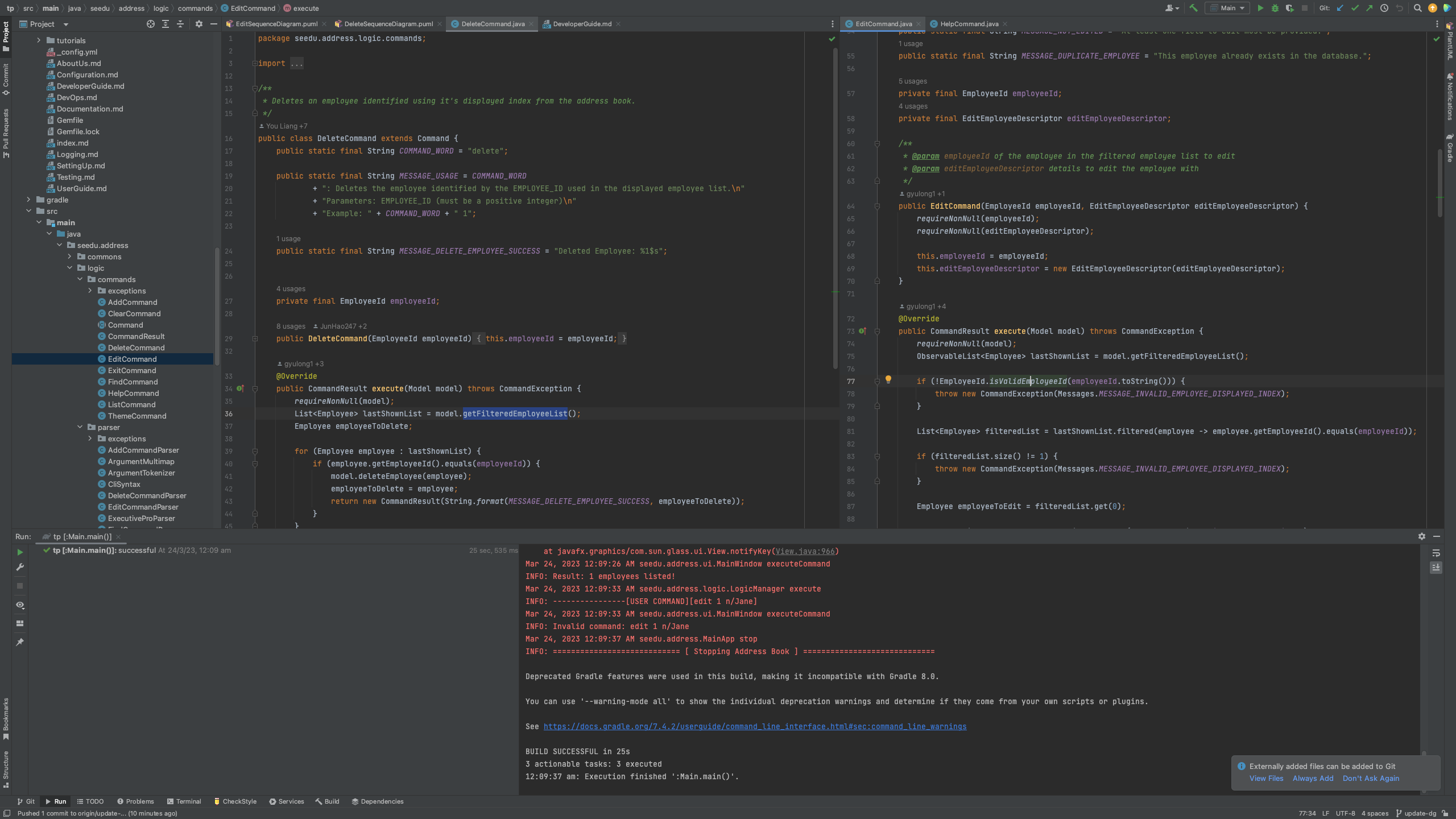The width and height of the screenshot is (1456, 819).
Task: Expand the gradle folder in project tree
Action: pyautogui.click(x=28, y=200)
